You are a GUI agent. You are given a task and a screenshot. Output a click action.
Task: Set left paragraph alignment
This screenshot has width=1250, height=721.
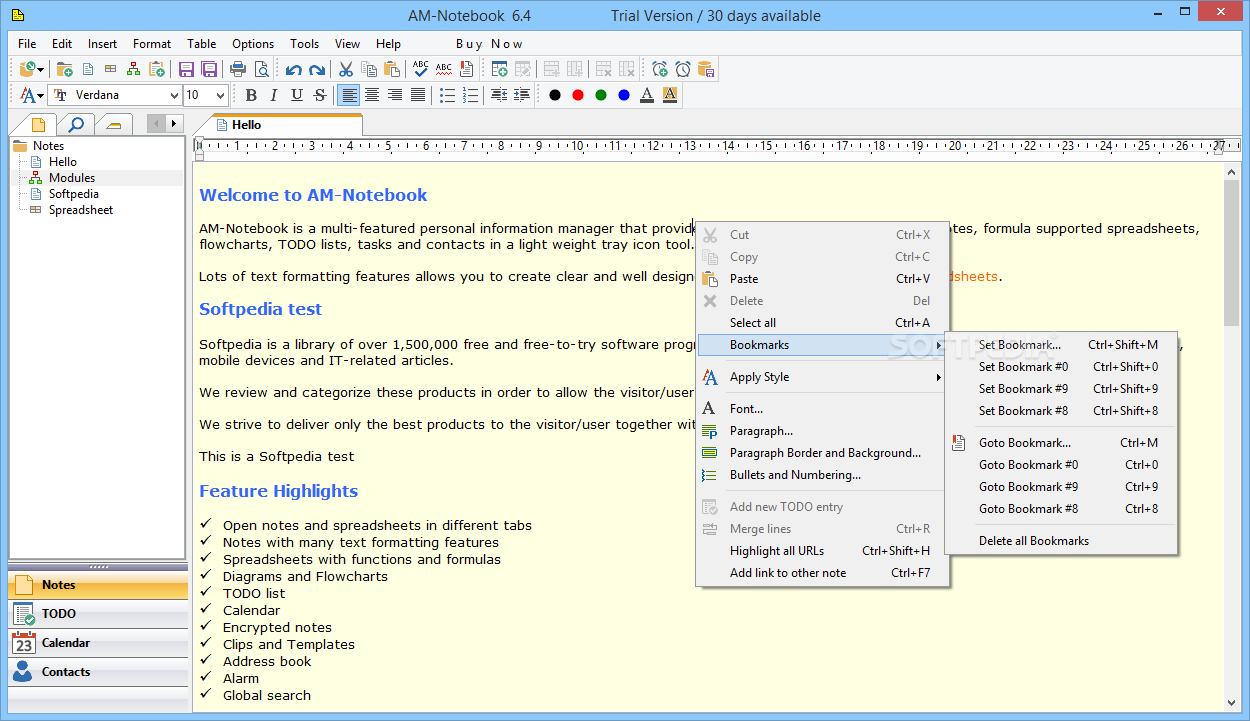pos(349,95)
